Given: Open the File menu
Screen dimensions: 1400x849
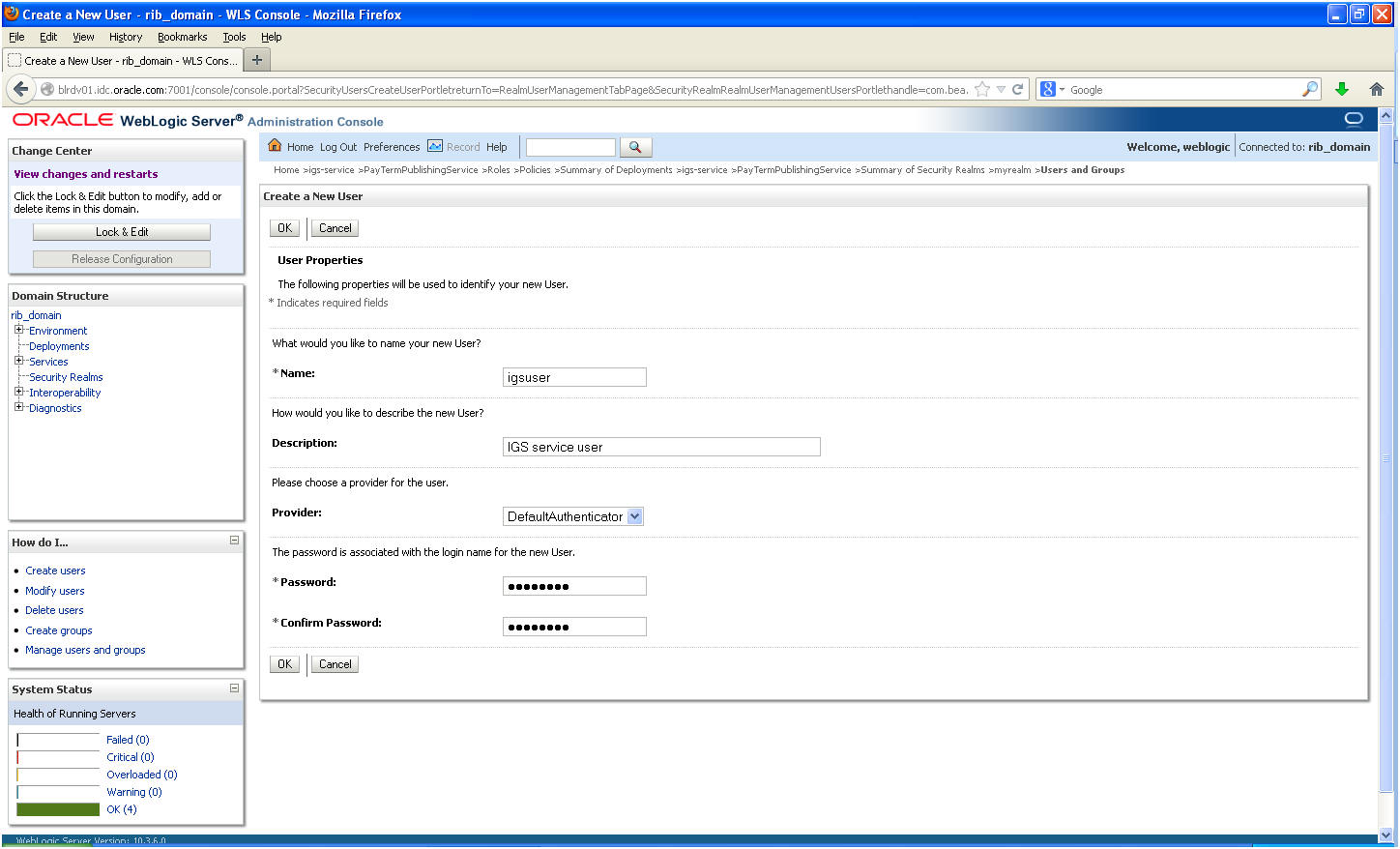Looking at the screenshot, I should coord(16,37).
